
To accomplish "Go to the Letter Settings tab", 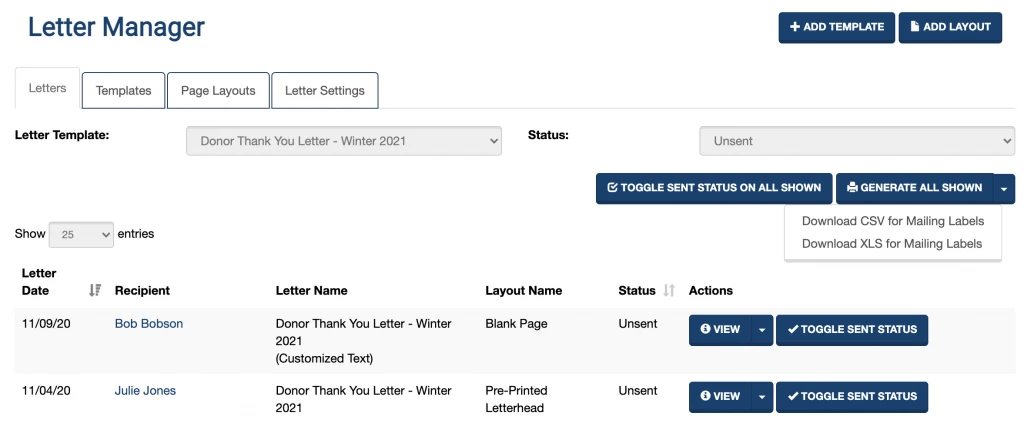I will [324, 90].
